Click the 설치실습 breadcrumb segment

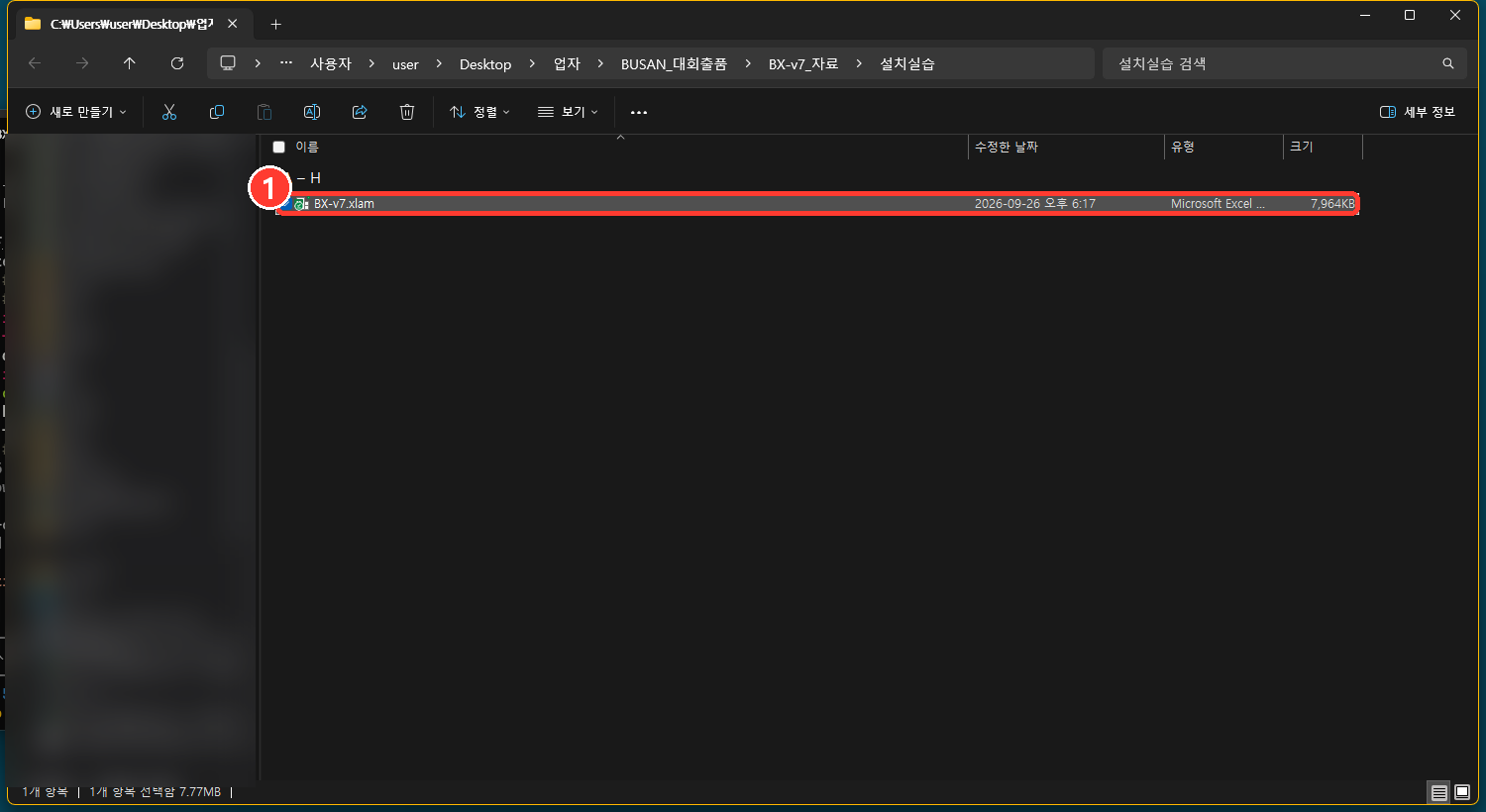click(907, 63)
